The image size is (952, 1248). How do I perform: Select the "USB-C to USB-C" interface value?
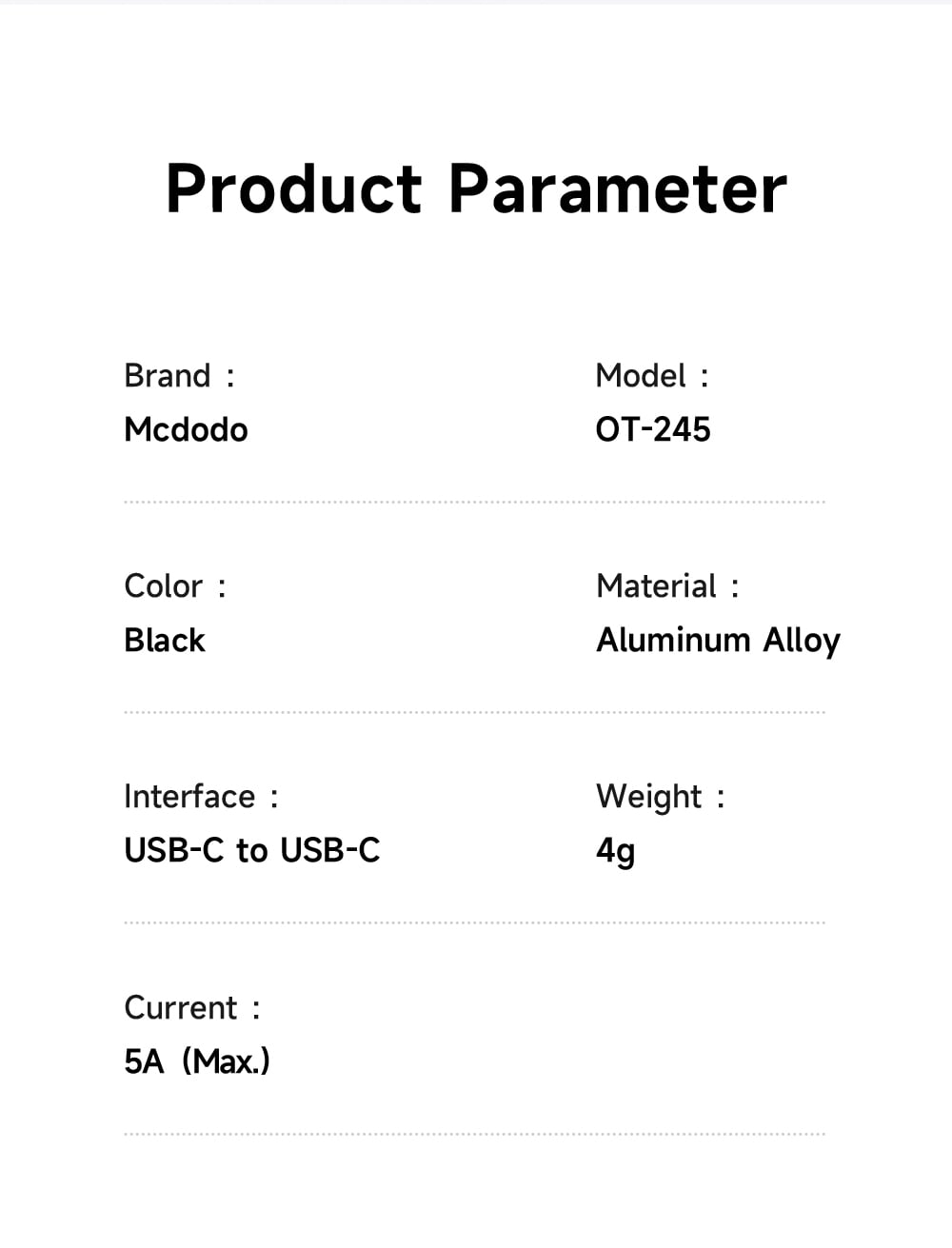252,850
